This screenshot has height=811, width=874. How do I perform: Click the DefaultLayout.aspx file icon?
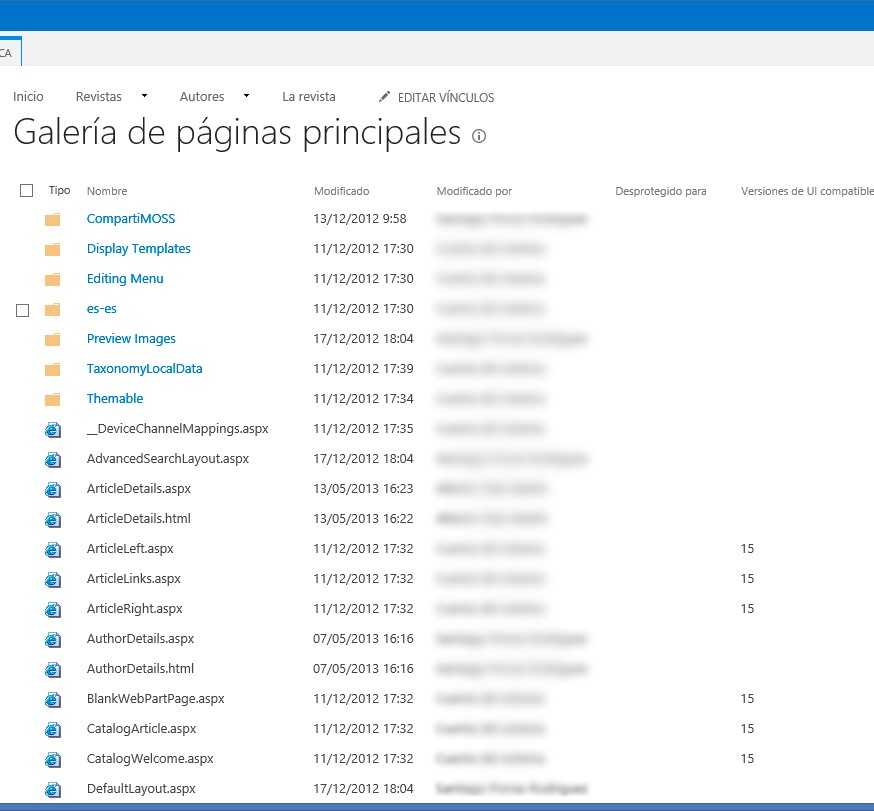pyautogui.click(x=53, y=789)
